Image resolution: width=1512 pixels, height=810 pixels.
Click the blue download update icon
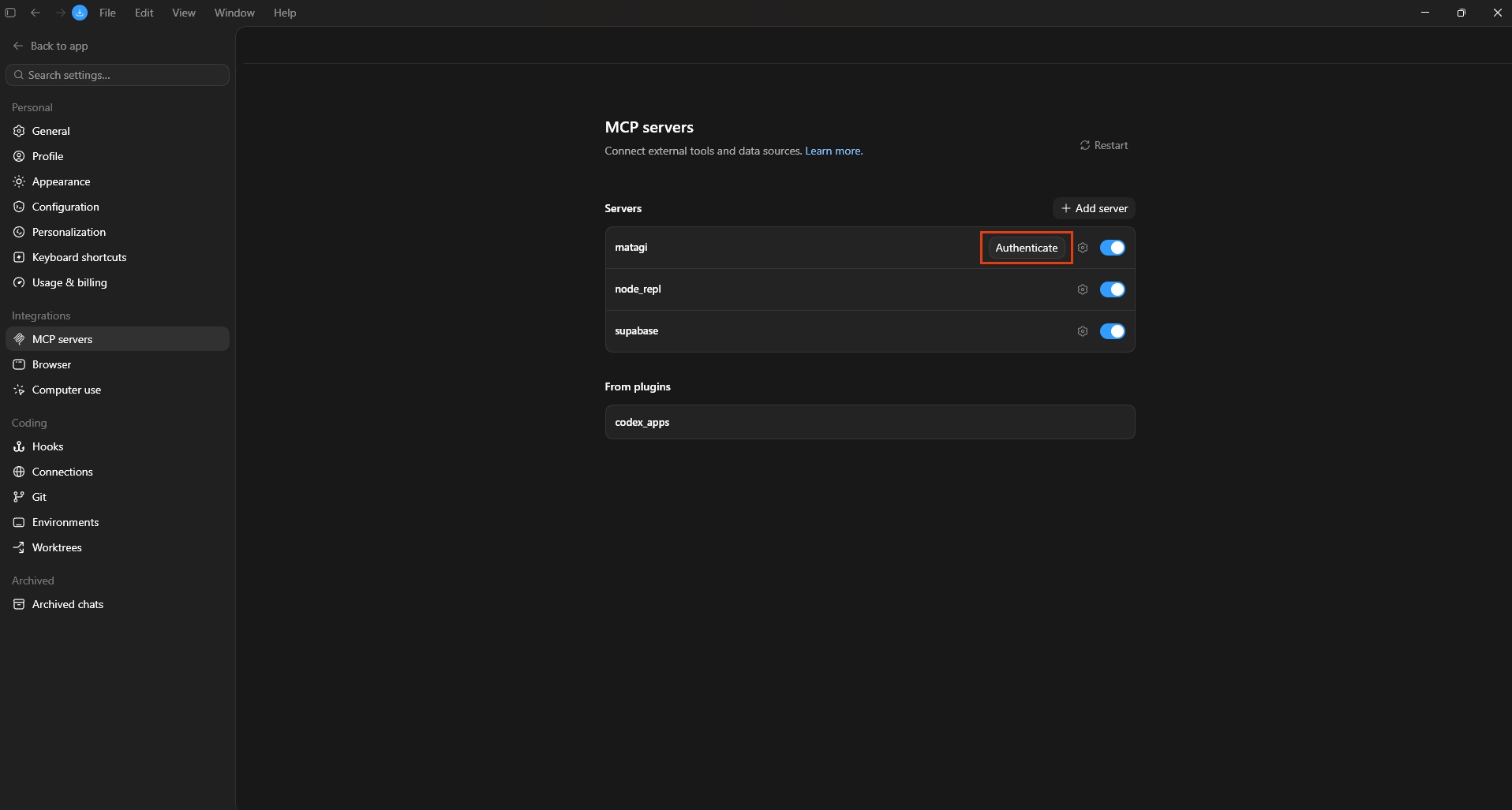80,13
